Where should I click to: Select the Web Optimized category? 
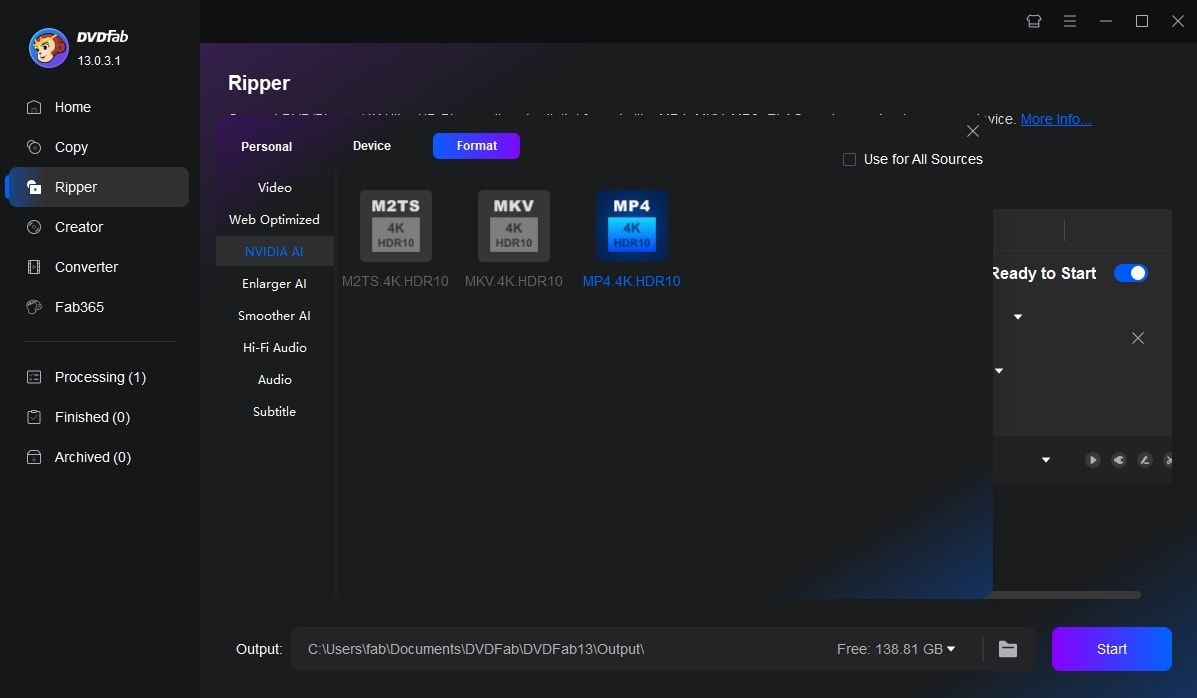275,219
